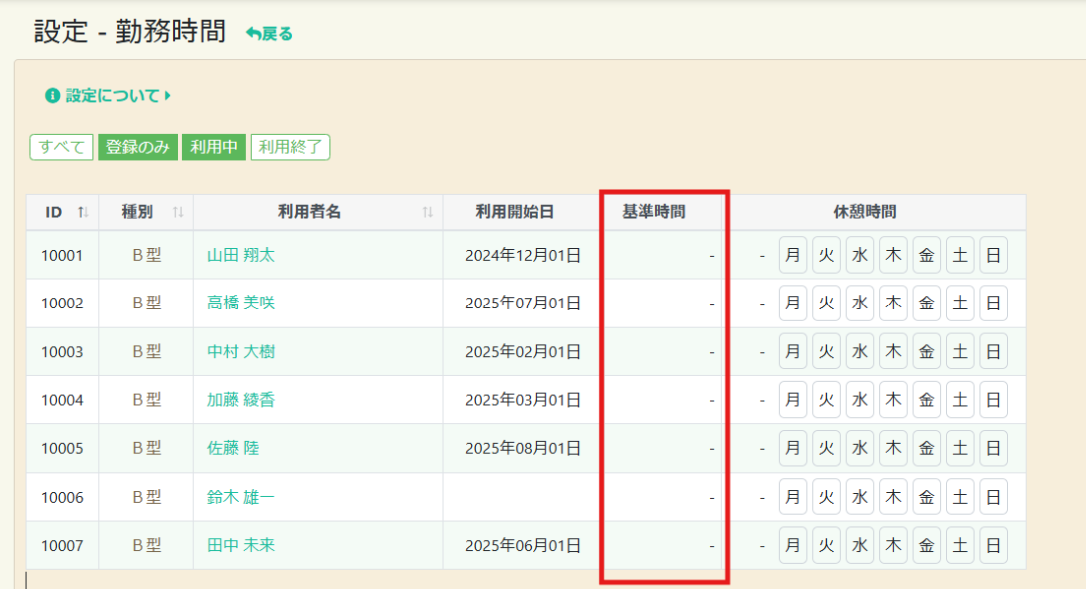The width and height of the screenshot is (1086, 589).
Task: Click 火 button in 鈴木 雄一 row
Action: (x=826, y=497)
